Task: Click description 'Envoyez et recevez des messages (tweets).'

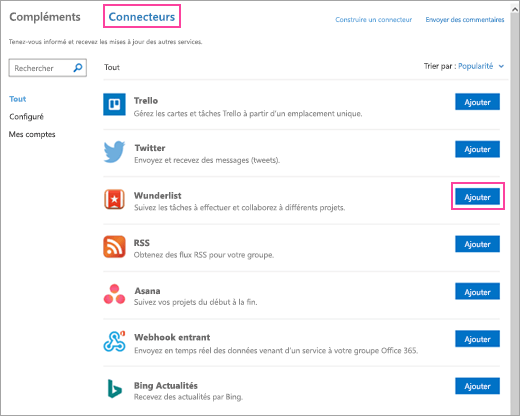Action: [x=207, y=160]
